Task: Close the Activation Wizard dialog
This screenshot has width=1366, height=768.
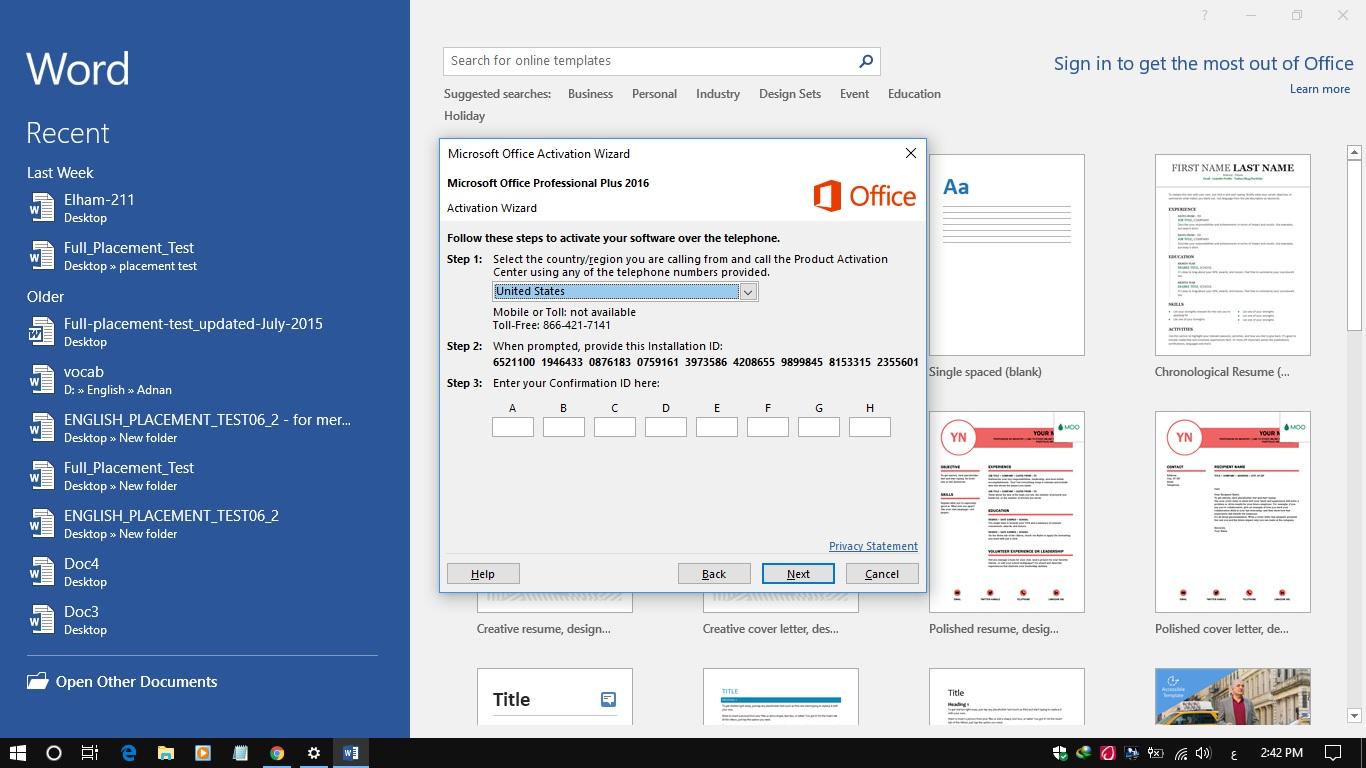Action: 910,153
